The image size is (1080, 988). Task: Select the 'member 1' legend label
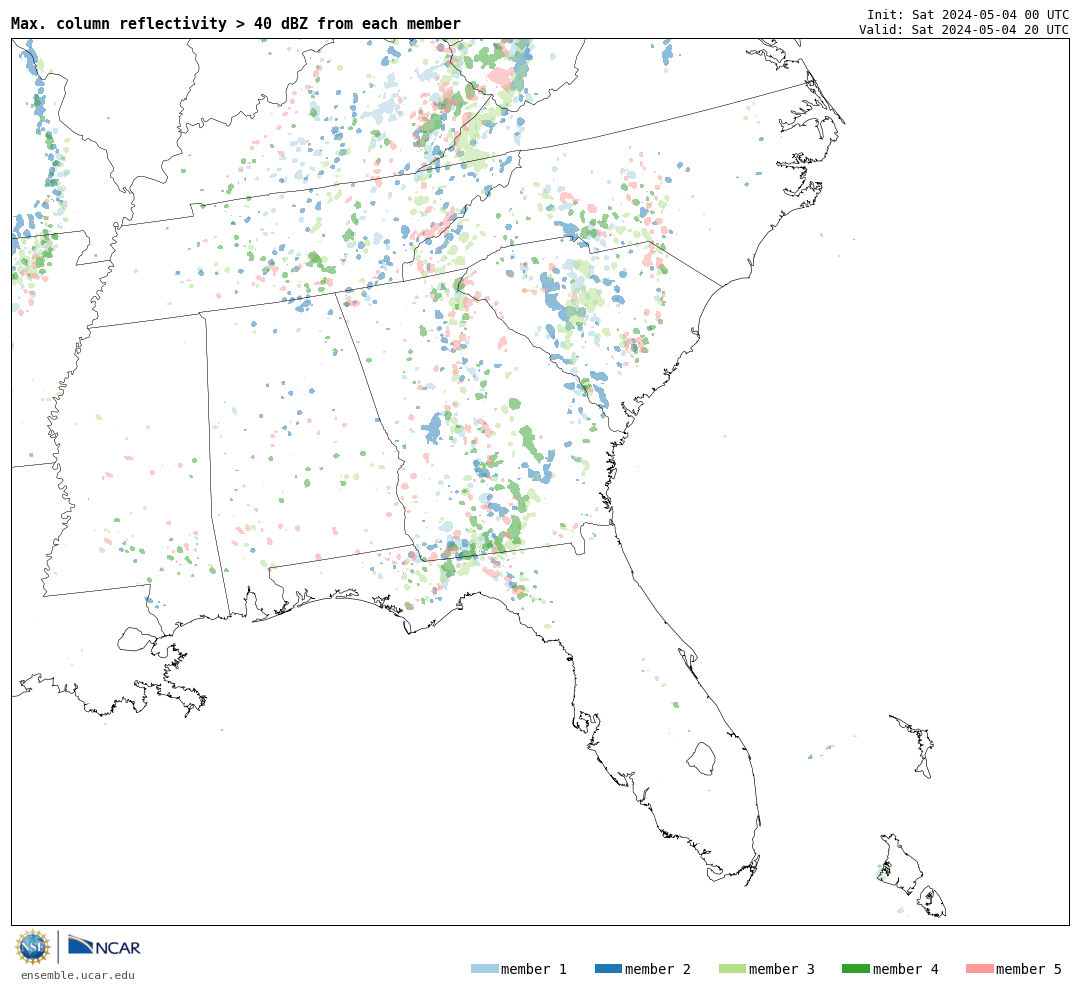(x=534, y=969)
